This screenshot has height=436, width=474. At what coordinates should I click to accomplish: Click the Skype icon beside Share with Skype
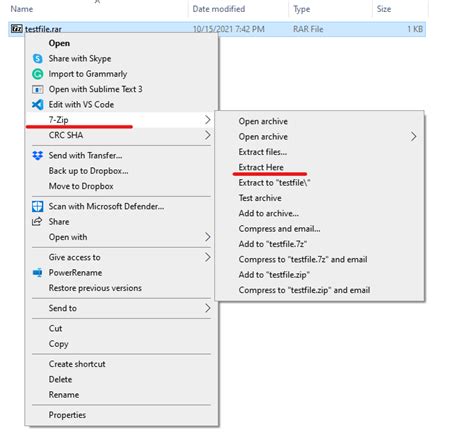point(38,59)
